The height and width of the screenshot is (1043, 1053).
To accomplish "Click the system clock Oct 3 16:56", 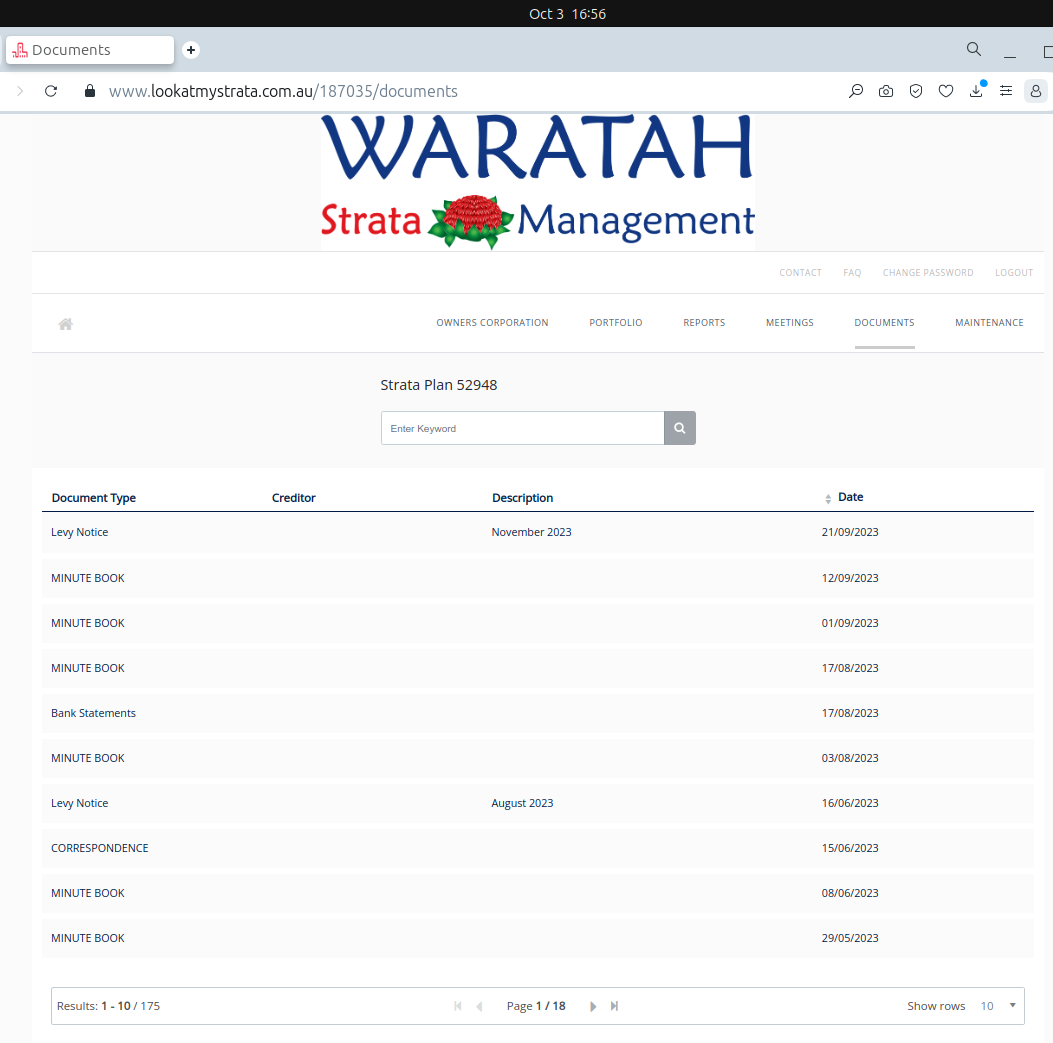I will [x=567, y=14].
